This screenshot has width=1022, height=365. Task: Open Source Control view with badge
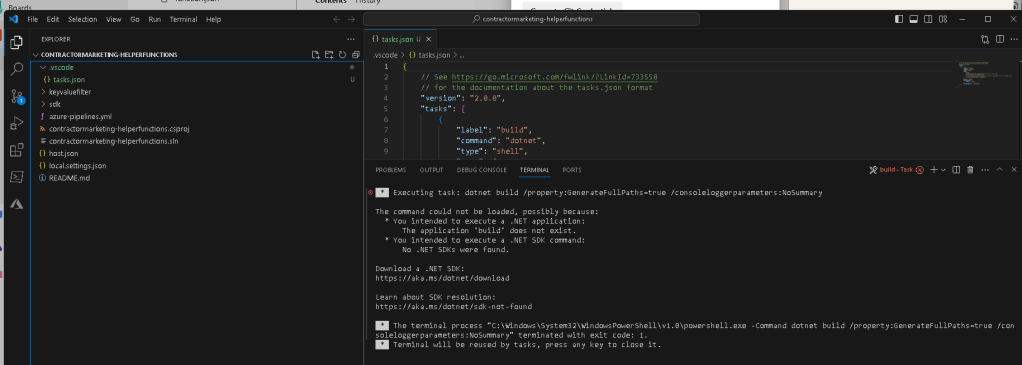17,96
